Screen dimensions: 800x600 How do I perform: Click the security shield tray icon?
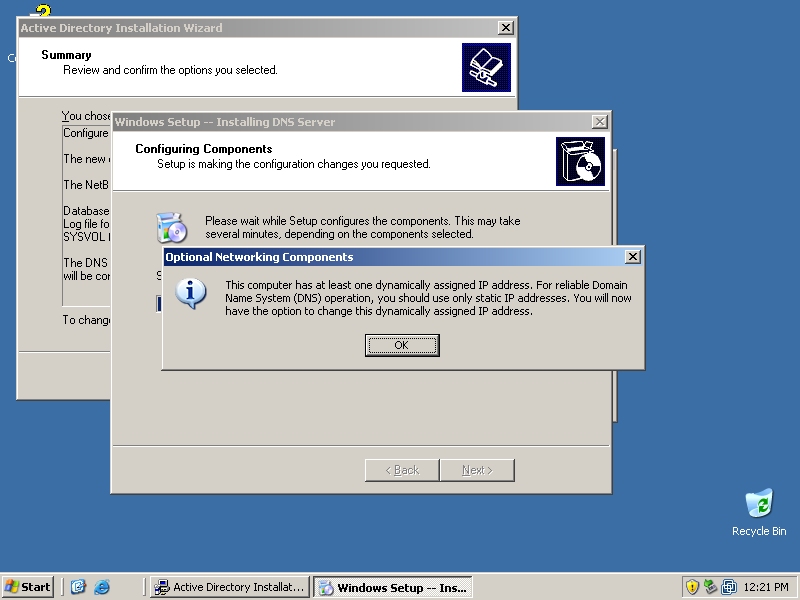click(x=692, y=587)
